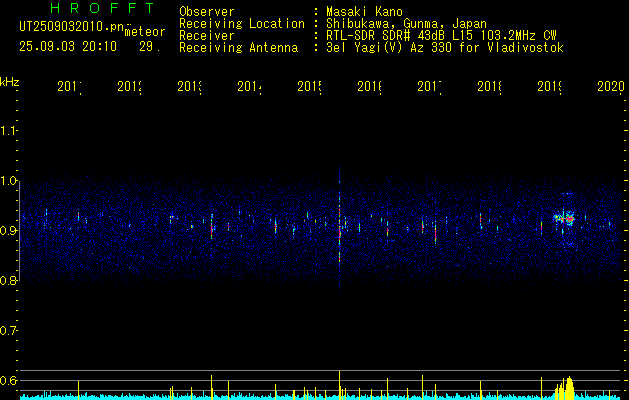Image resolution: width=629 pixels, height=400 pixels.
Task: Select receiver info RTL-SDR SDR# 43dB line
Action: 441,36
